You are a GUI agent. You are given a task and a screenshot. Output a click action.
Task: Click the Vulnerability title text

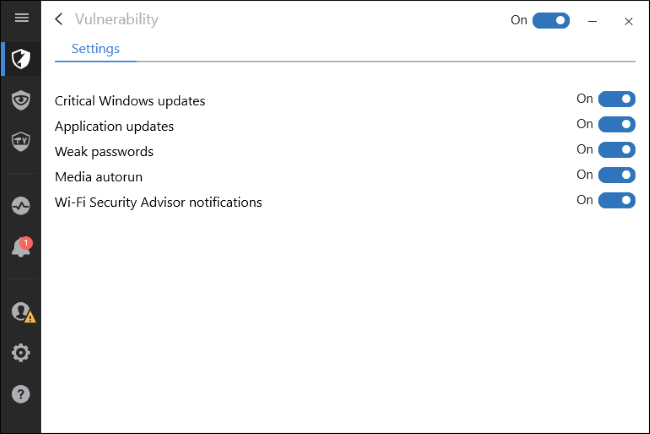point(116,19)
